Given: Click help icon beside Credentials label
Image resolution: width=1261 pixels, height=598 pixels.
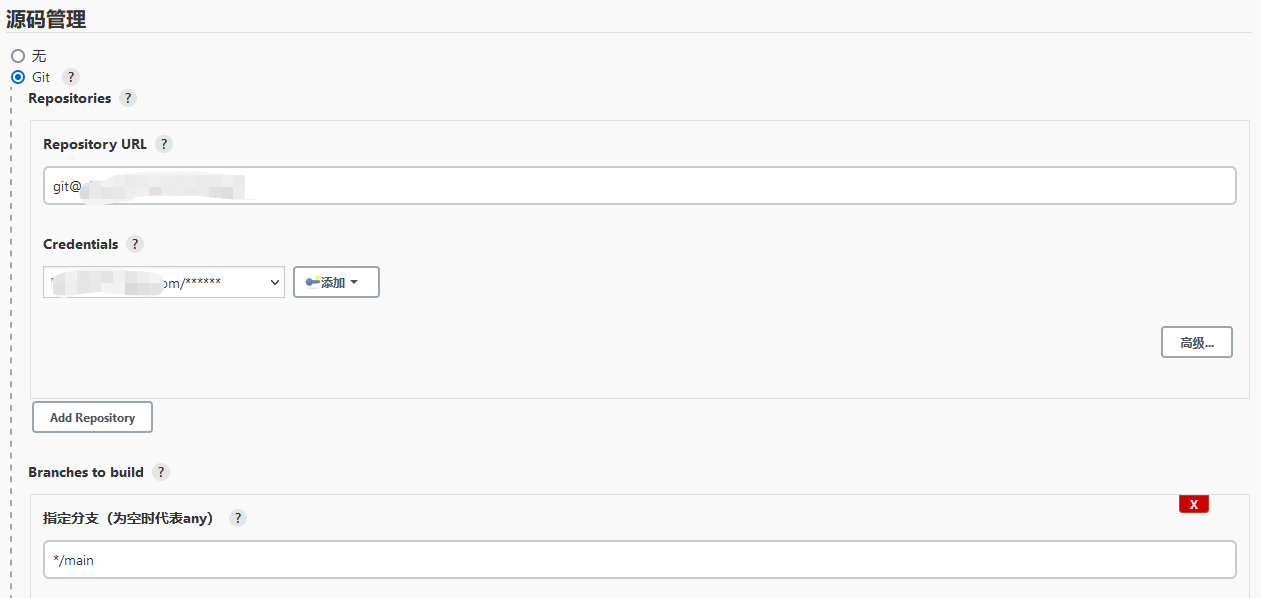Looking at the screenshot, I should pos(135,244).
